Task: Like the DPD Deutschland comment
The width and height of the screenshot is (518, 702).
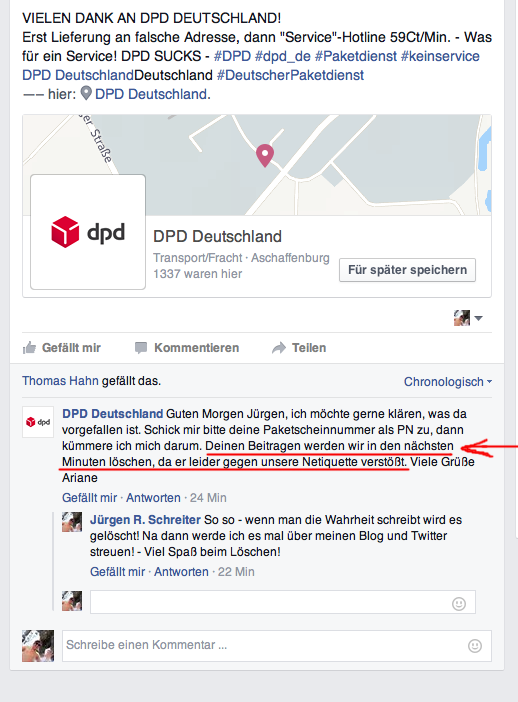Action: tap(90, 498)
